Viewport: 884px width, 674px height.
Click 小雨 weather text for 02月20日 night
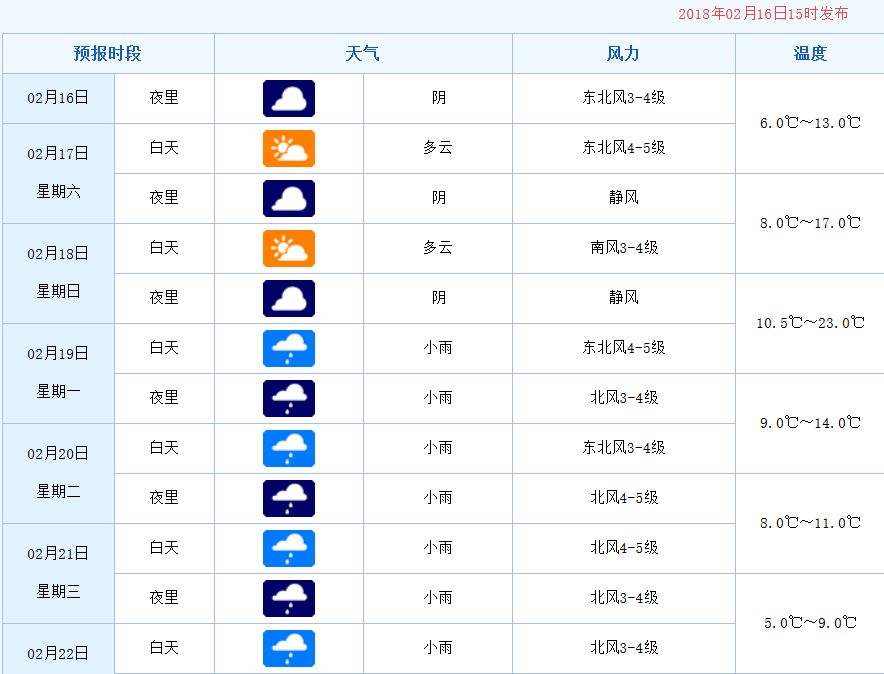[438, 497]
